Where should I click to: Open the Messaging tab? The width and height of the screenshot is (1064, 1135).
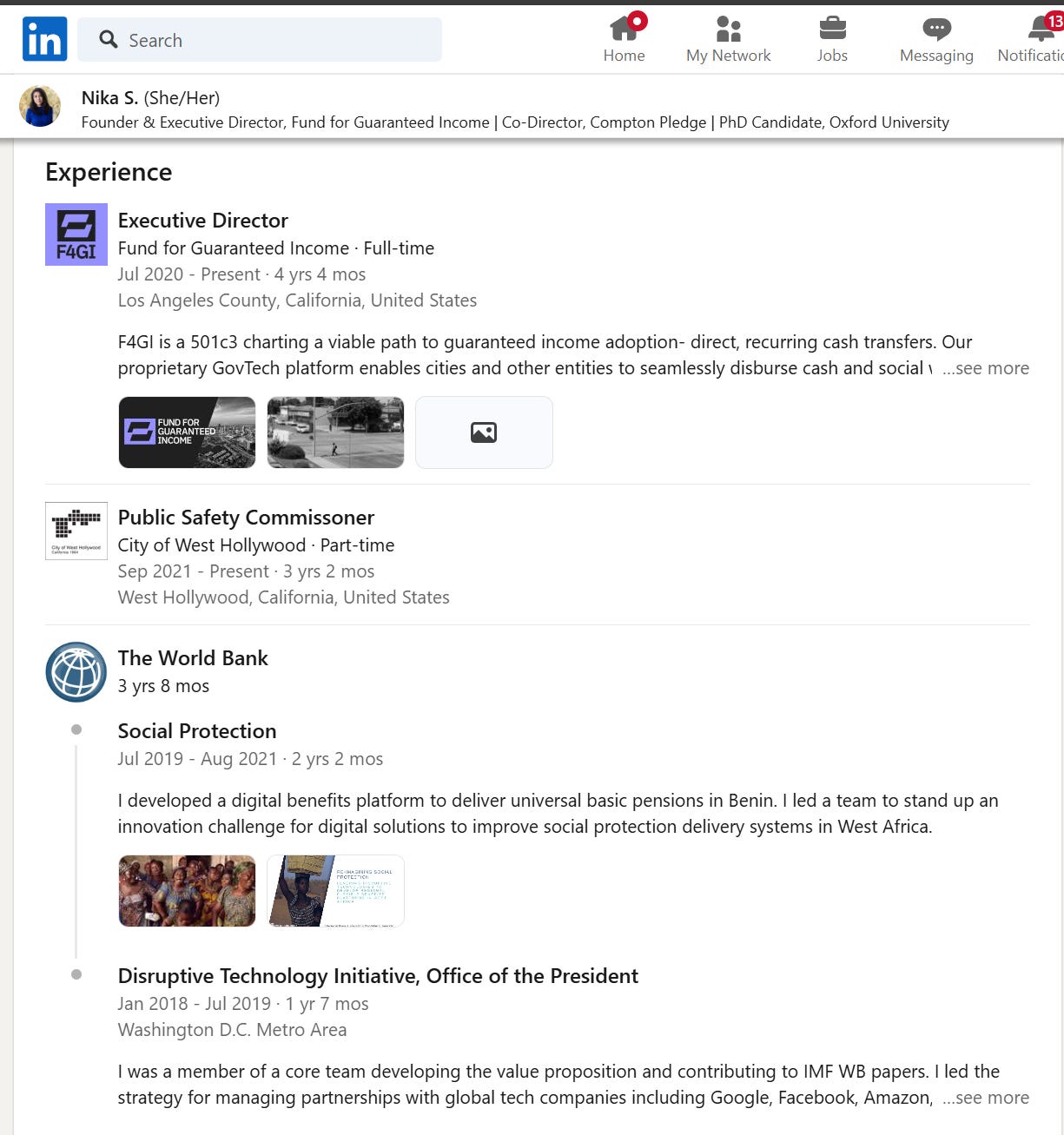(x=936, y=39)
